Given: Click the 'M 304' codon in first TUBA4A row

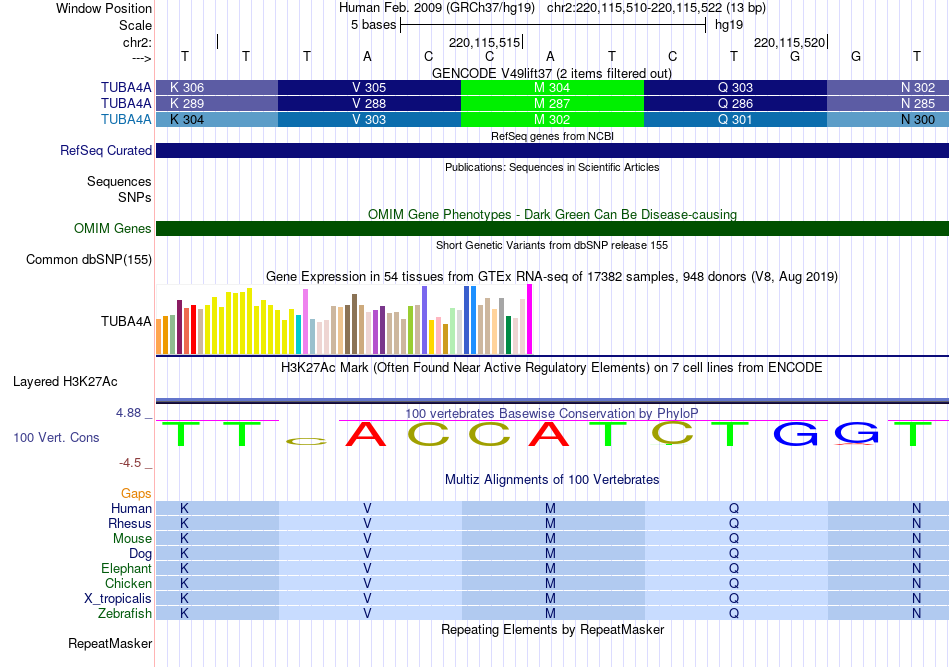Looking at the screenshot, I should (552, 87).
